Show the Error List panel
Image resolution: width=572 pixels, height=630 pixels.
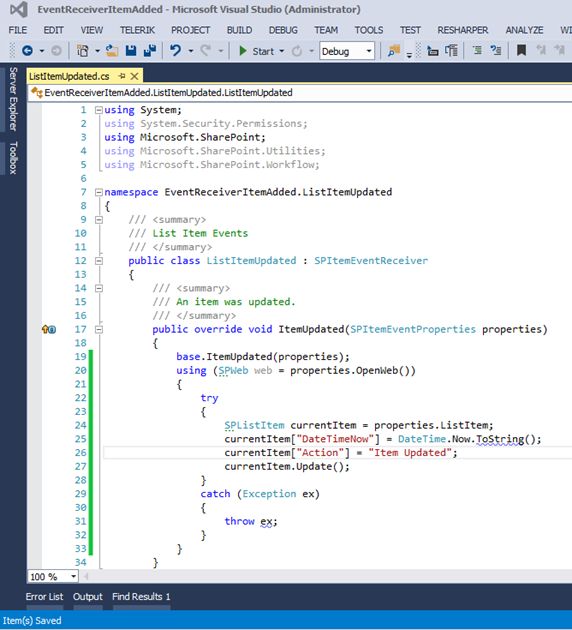pyautogui.click(x=44, y=597)
